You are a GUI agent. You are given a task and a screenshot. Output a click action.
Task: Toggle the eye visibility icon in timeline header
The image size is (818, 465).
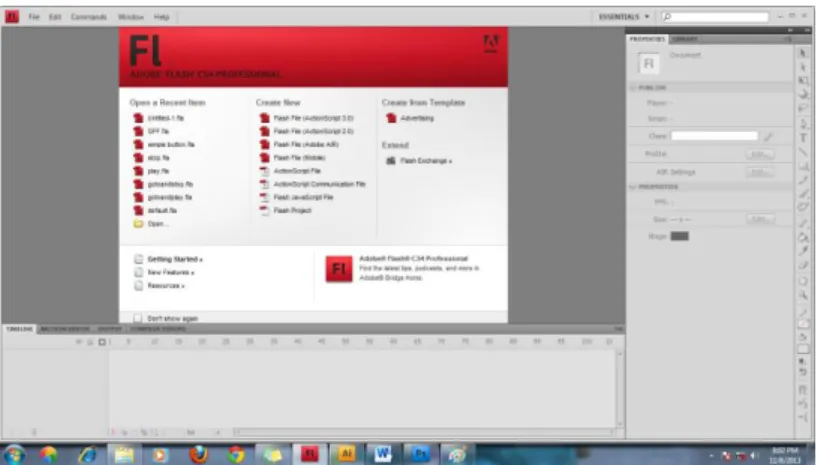[79, 342]
